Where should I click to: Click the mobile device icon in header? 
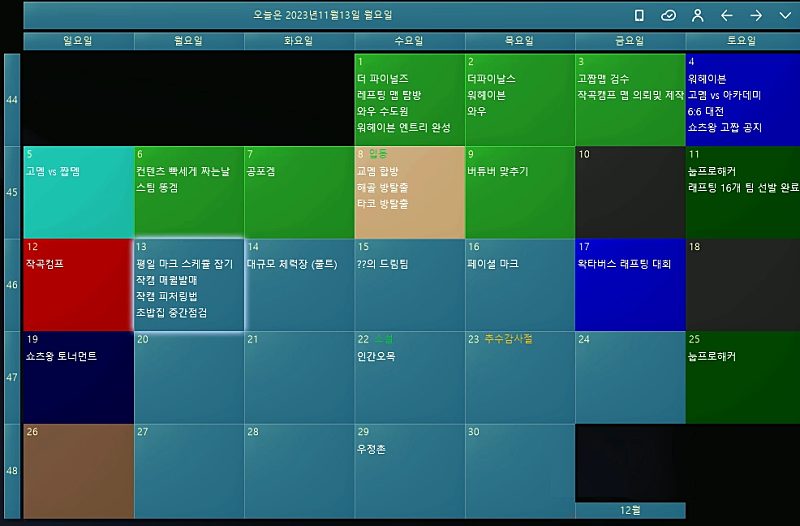pyautogui.click(x=639, y=16)
